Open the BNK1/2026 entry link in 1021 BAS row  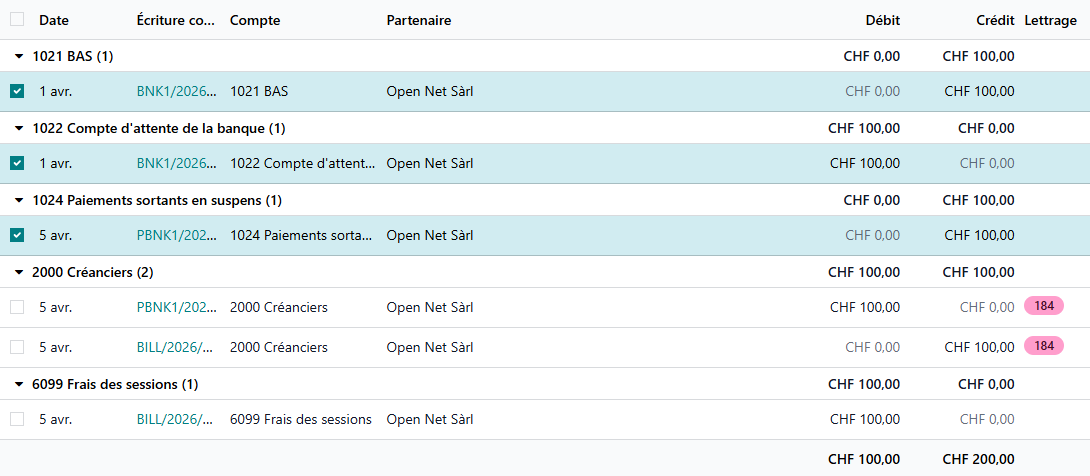point(176,92)
